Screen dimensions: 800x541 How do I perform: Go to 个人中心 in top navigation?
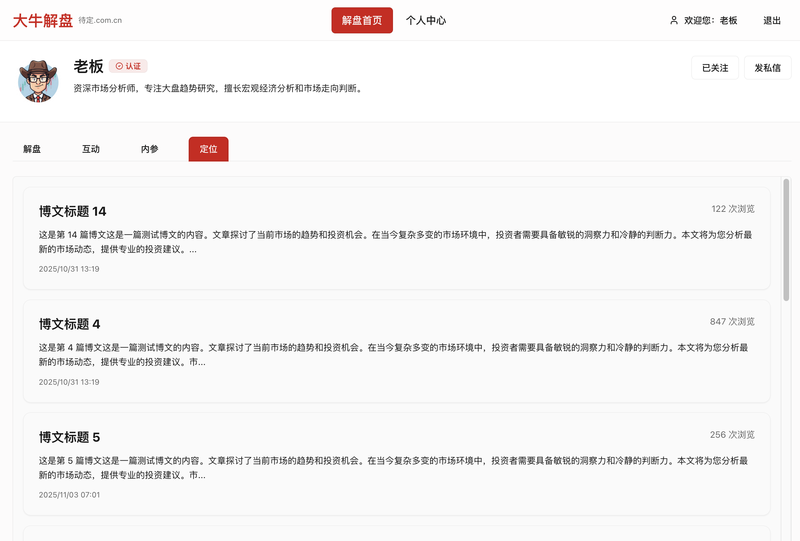coord(426,20)
